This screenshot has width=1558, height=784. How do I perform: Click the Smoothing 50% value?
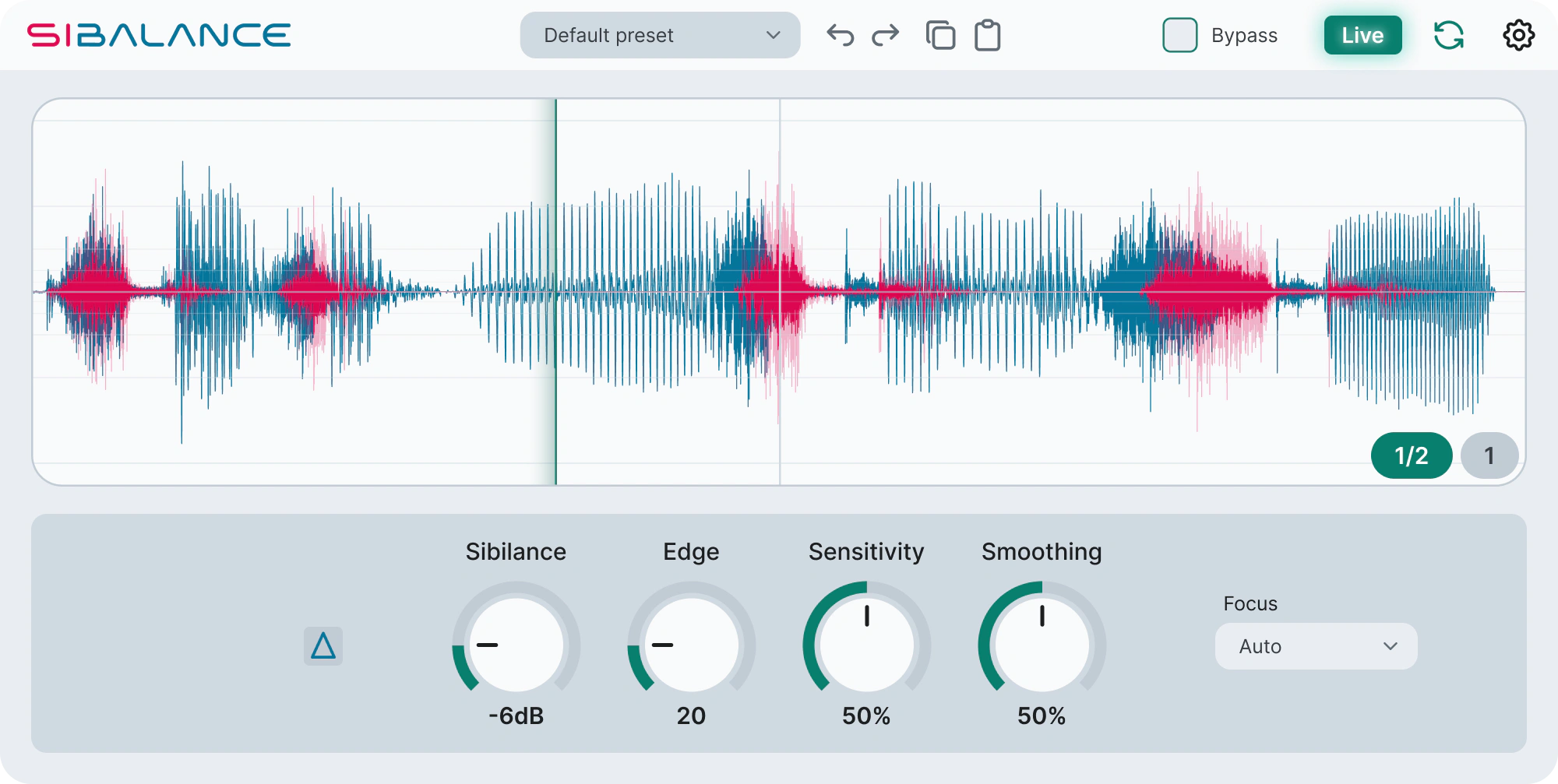click(x=1042, y=715)
